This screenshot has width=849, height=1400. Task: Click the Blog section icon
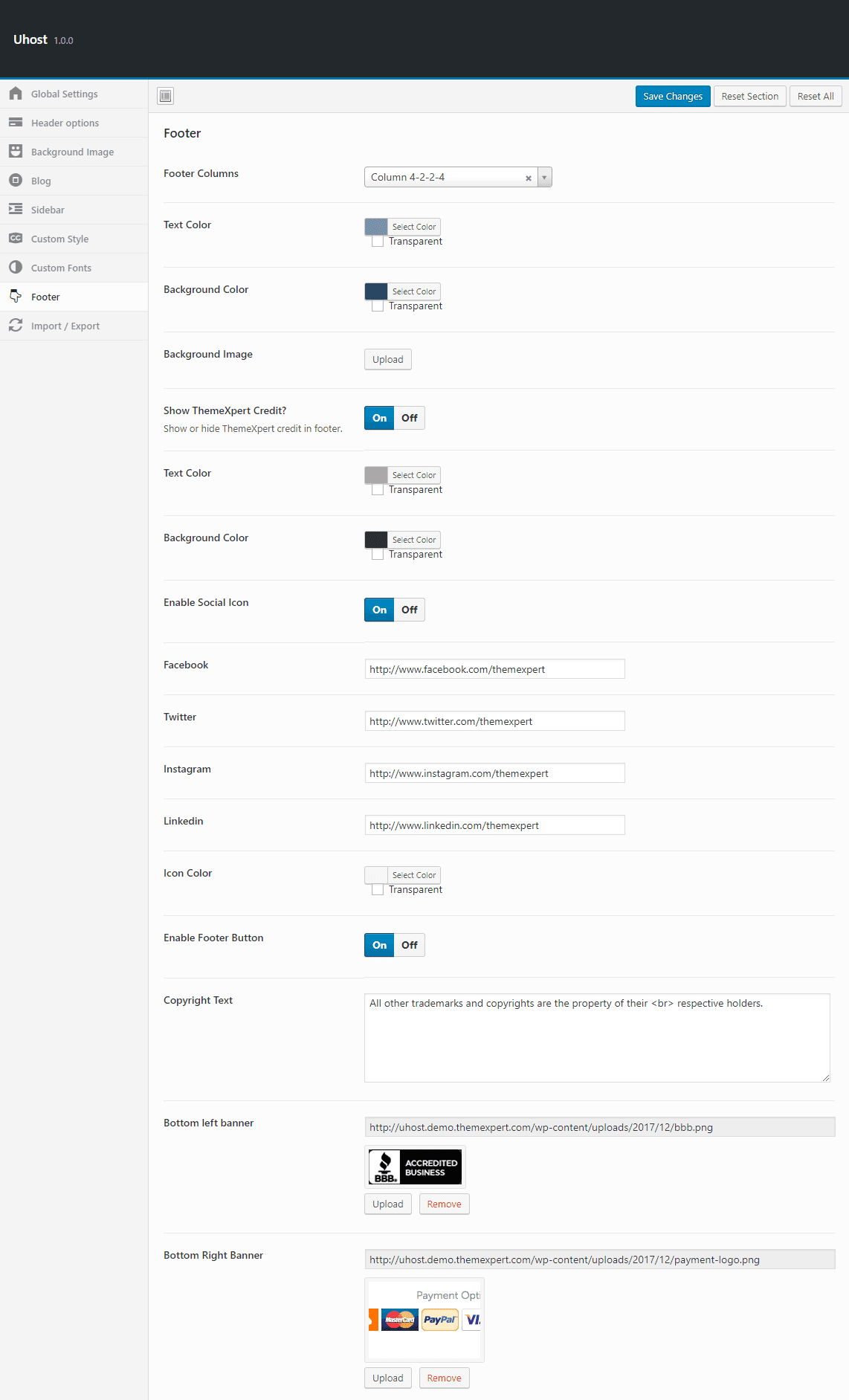pos(16,181)
